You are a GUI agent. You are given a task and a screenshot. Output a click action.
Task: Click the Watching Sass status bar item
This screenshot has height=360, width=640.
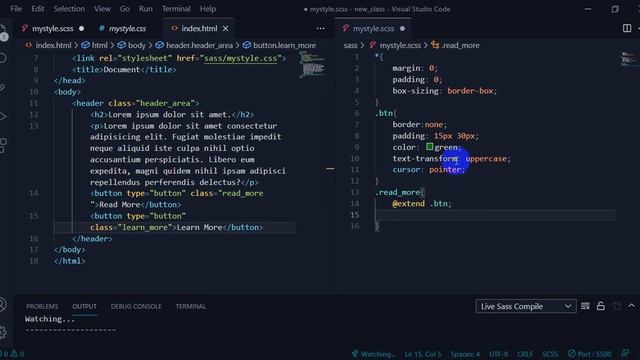[x=373, y=354]
